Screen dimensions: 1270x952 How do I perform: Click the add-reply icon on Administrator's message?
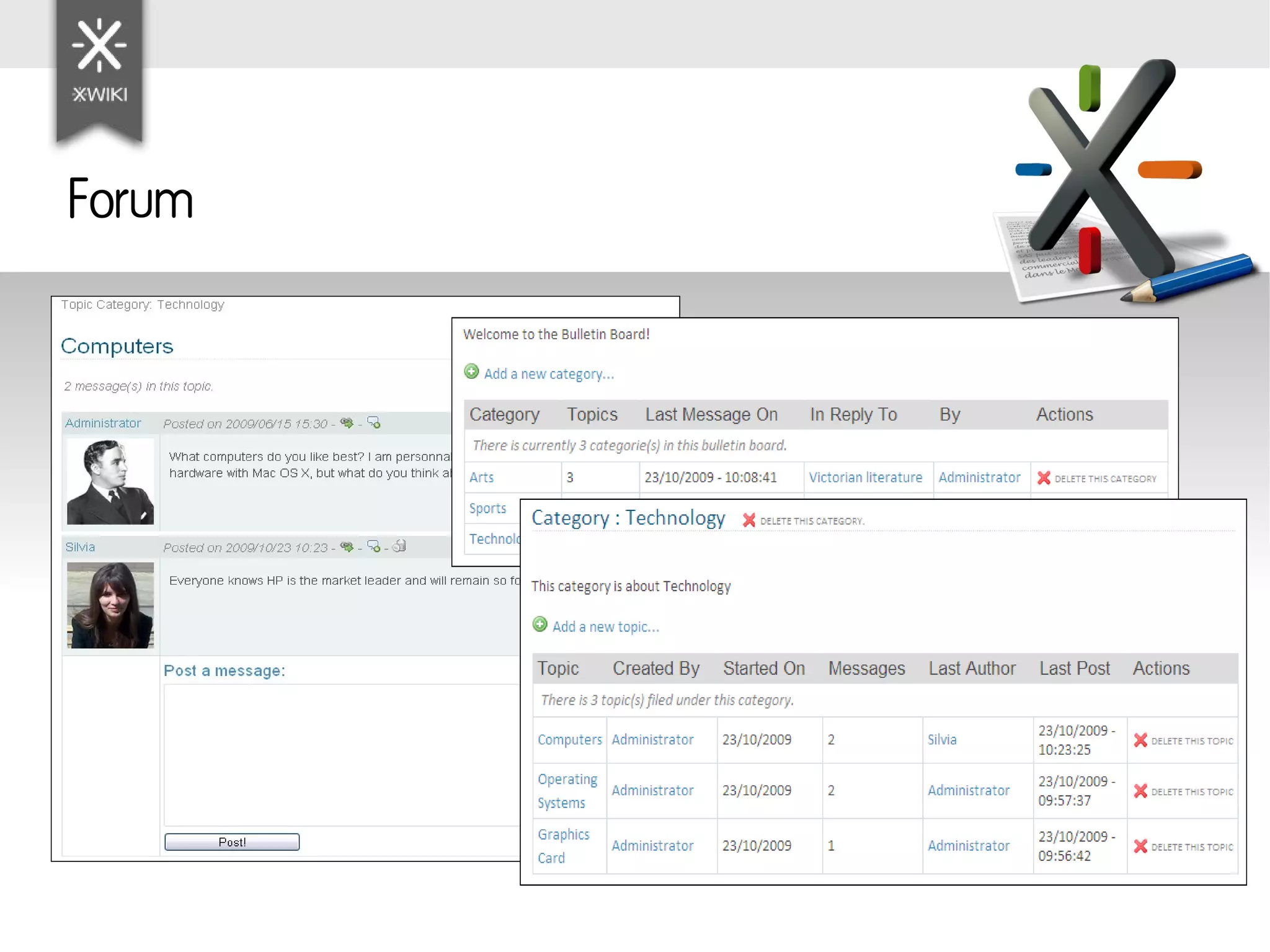pos(374,423)
